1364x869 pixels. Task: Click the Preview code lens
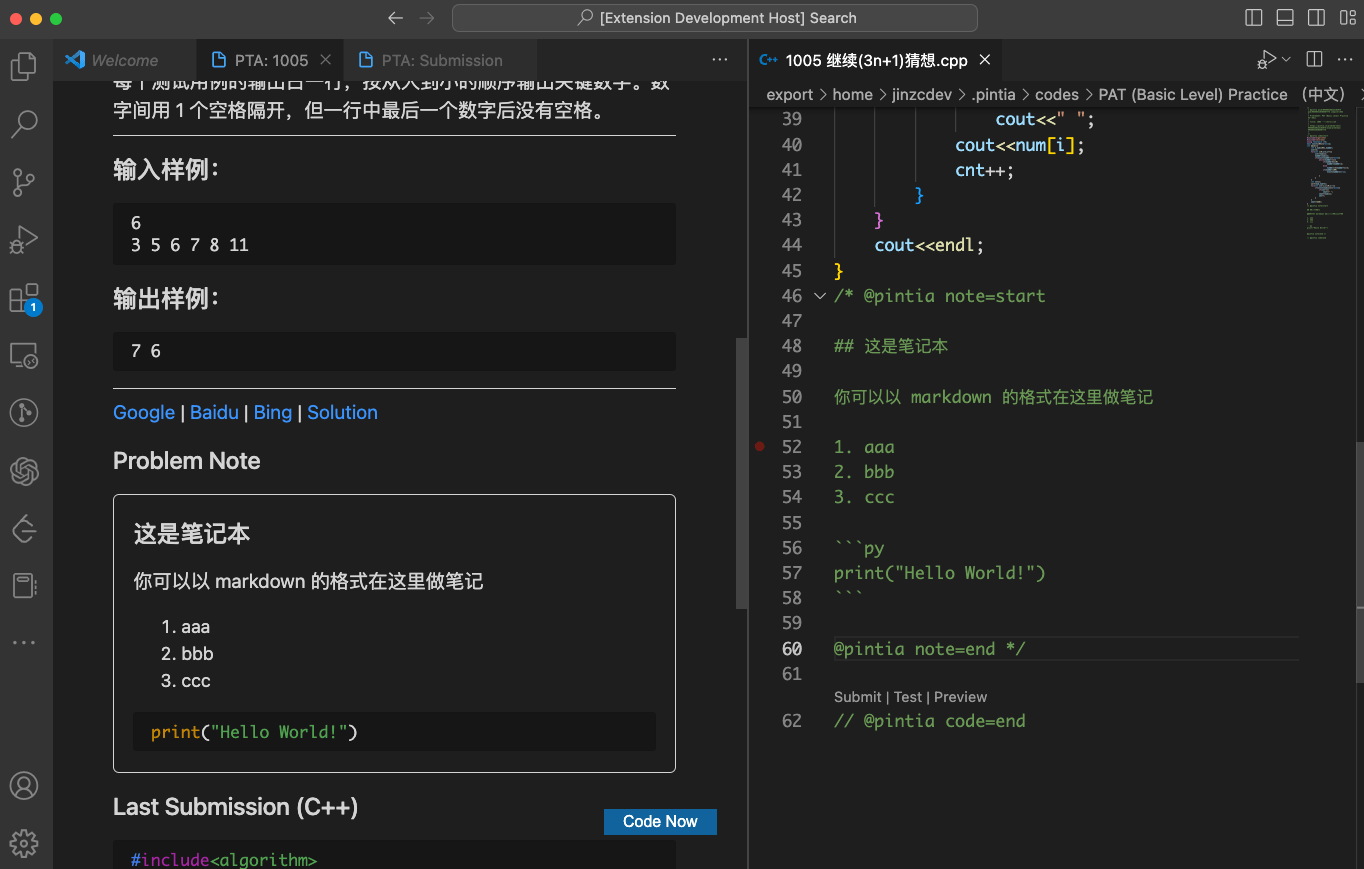pos(960,697)
